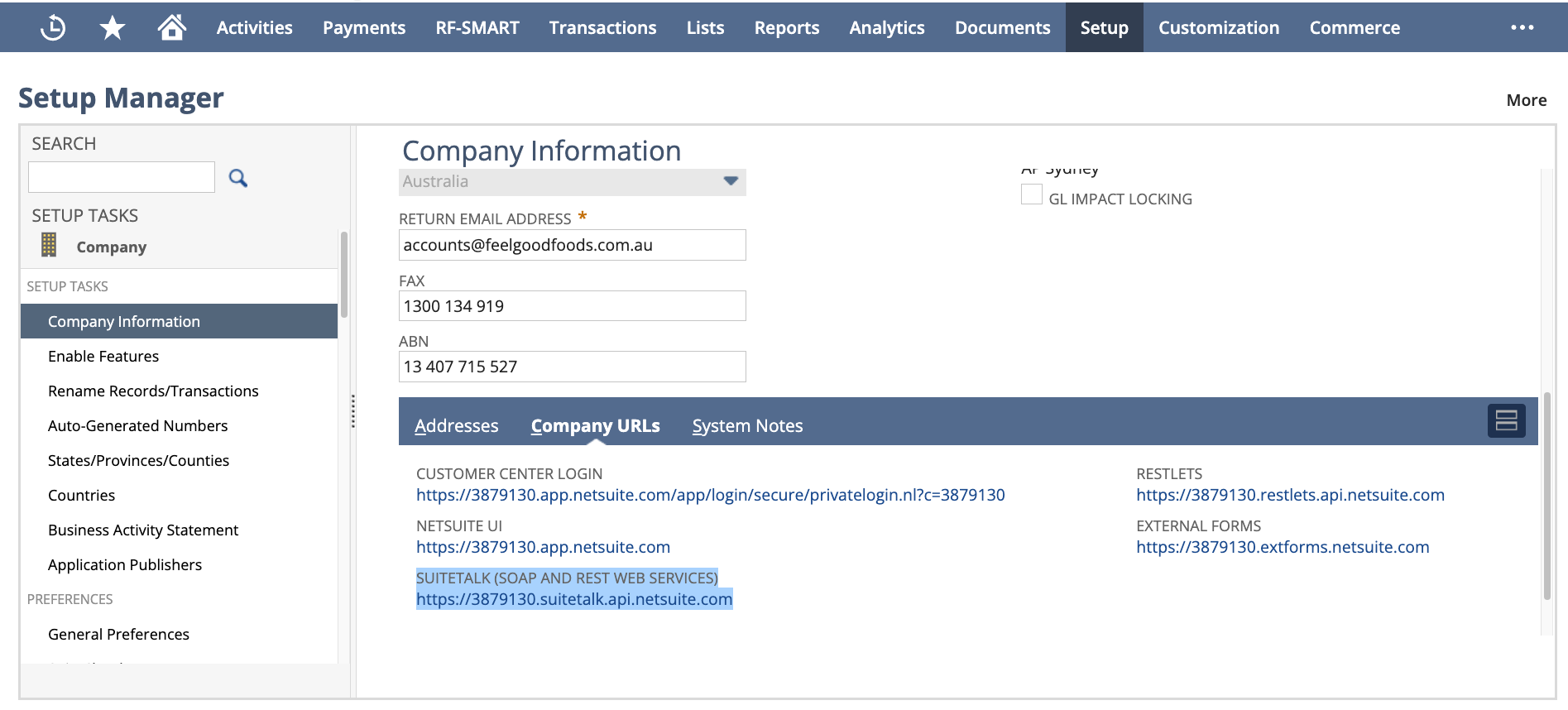Screen dimensions: 1568x710
Task: Enable GL Impact Locking checkbox
Action: (x=1032, y=194)
